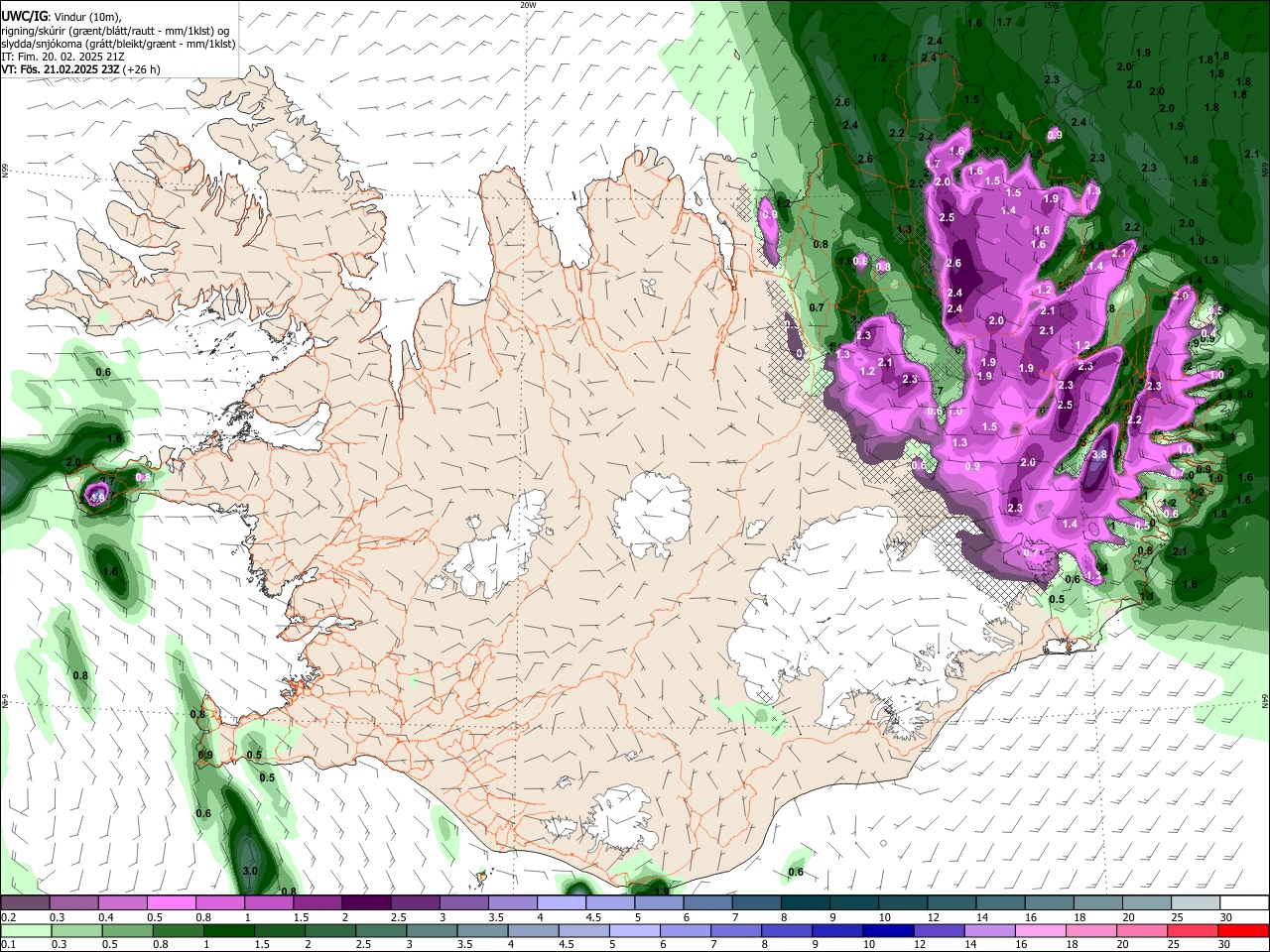Click the 16–18 light pink swatch in bottom legend row
Image resolution: width=1270 pixels, height=952 pixels.
pyautogui.click(x=1042, y=930)
